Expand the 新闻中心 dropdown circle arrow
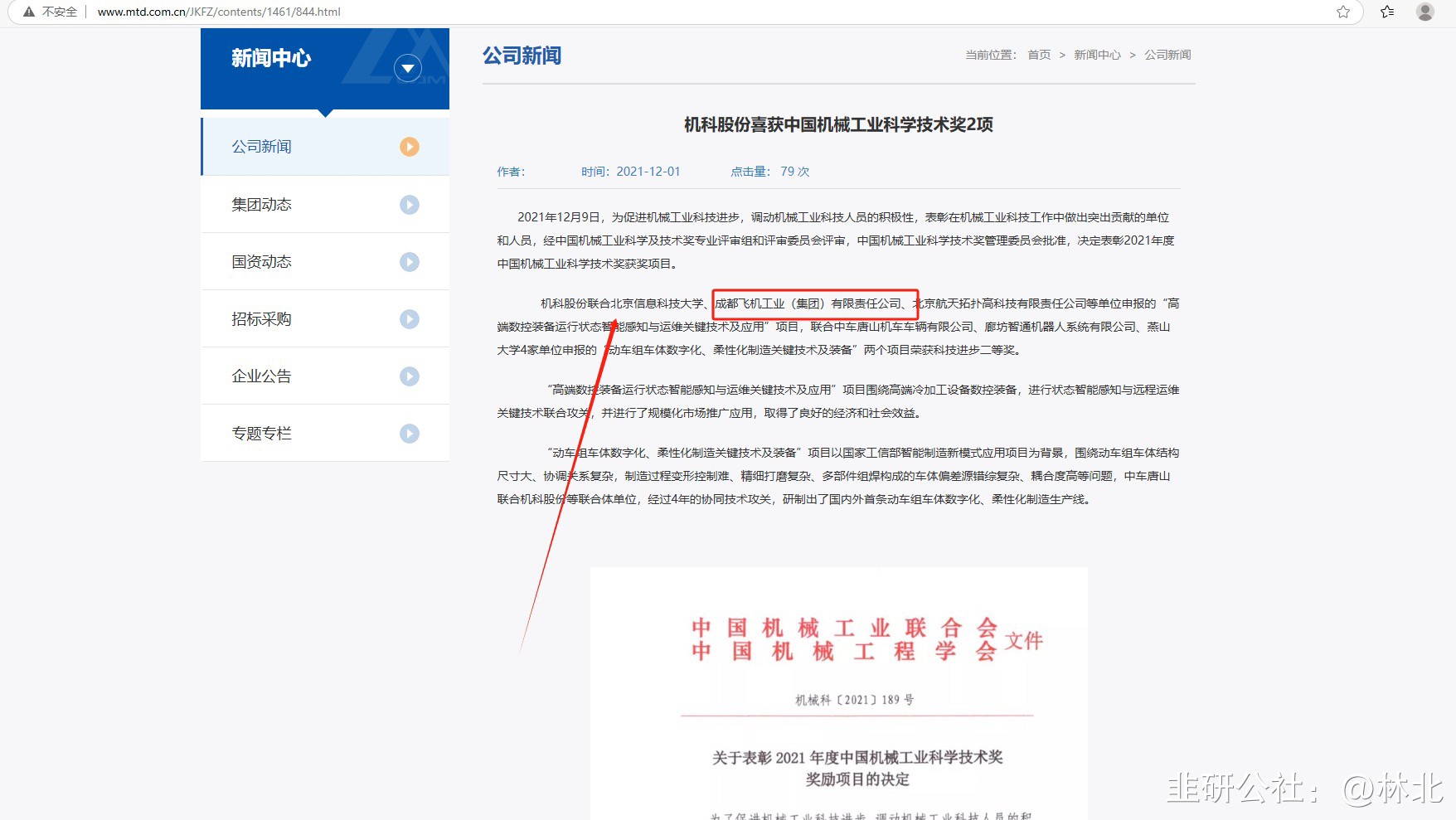1456x820 pixels. (x=408, y=68)
